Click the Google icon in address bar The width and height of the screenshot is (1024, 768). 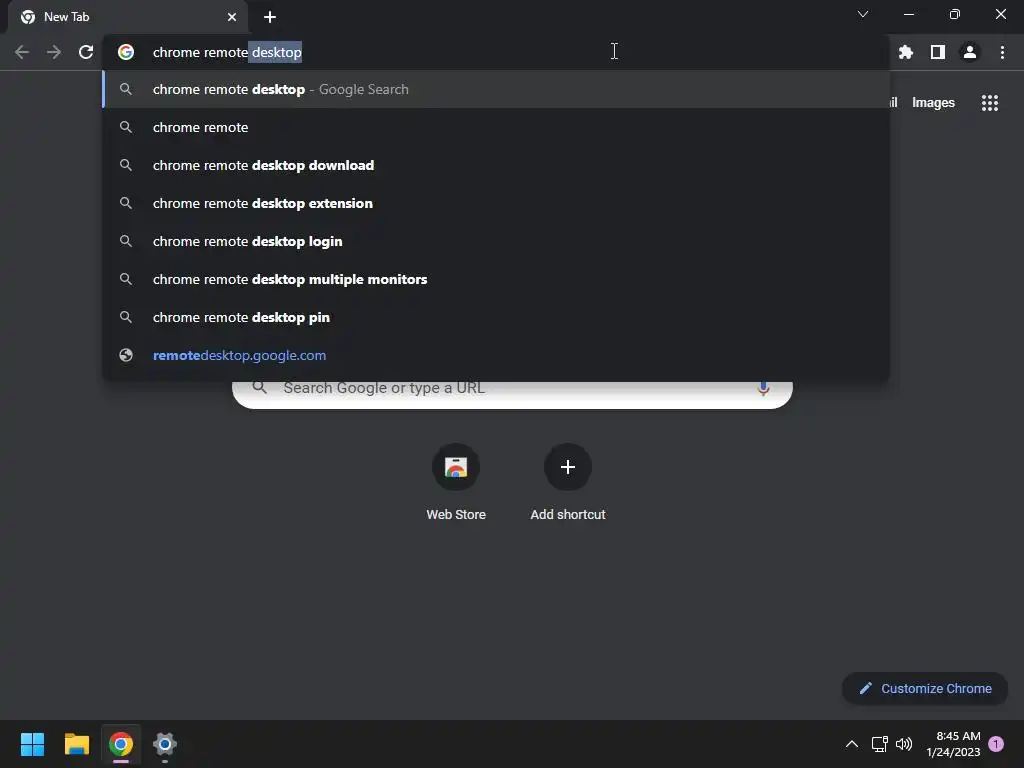(x=126, y=52)
